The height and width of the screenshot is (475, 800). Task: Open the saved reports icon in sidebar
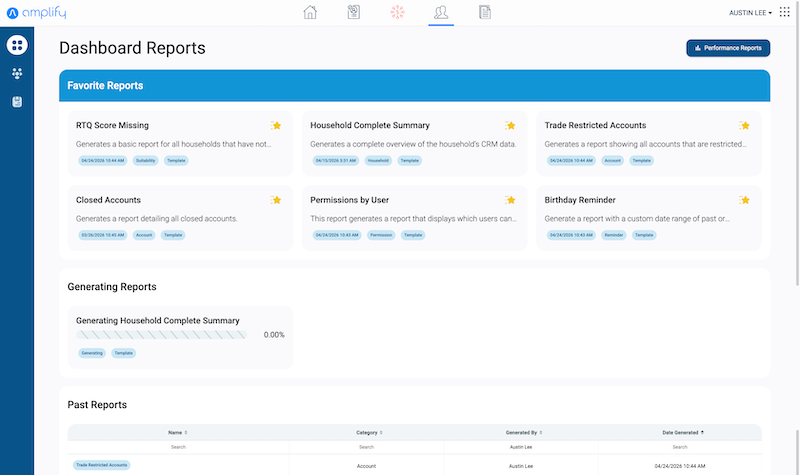(17, 102)
